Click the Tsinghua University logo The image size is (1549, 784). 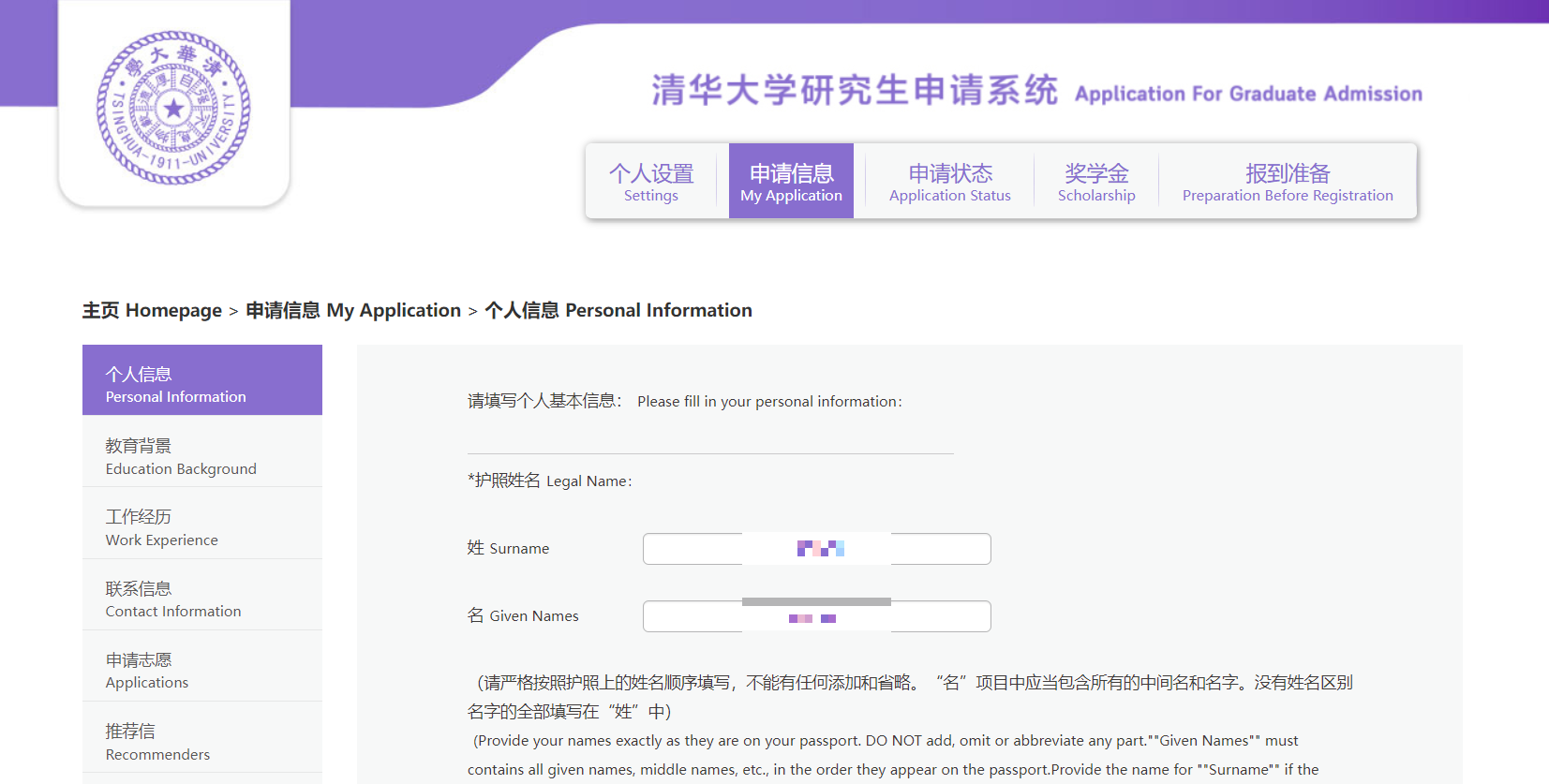pos(174,108)
